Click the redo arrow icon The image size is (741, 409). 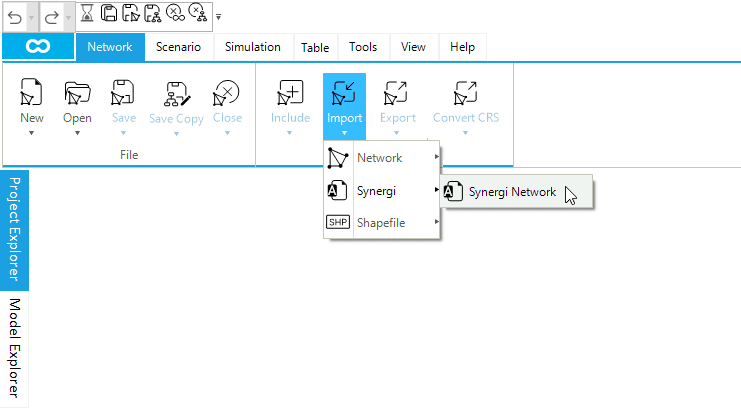[x=50, y=16]
